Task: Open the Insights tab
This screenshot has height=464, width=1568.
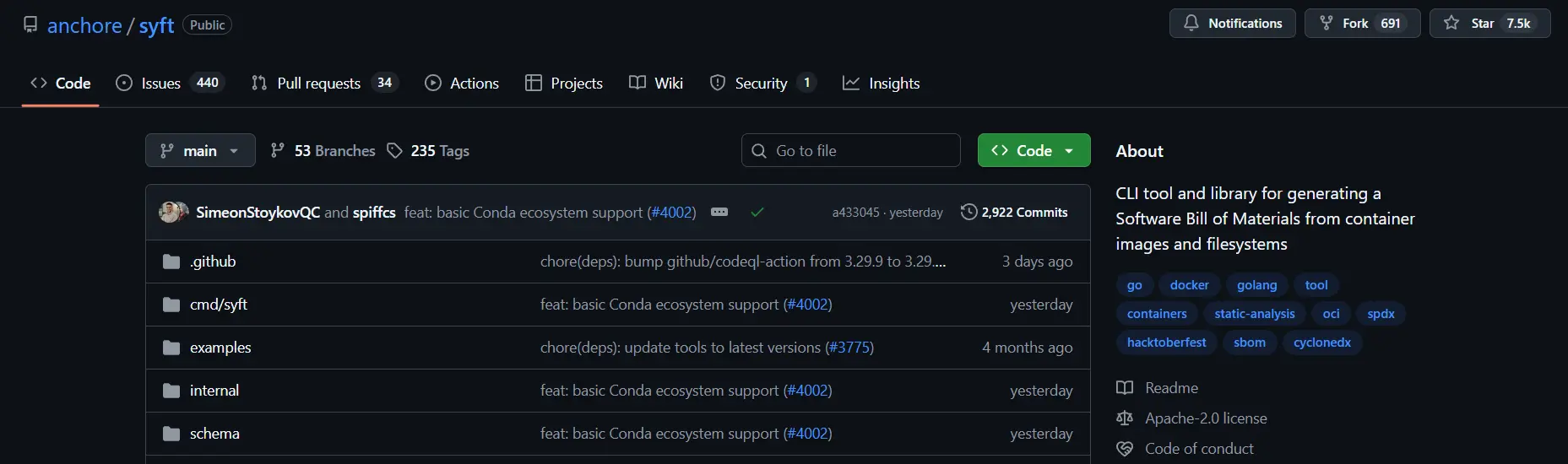Action: tap(882, 83)
